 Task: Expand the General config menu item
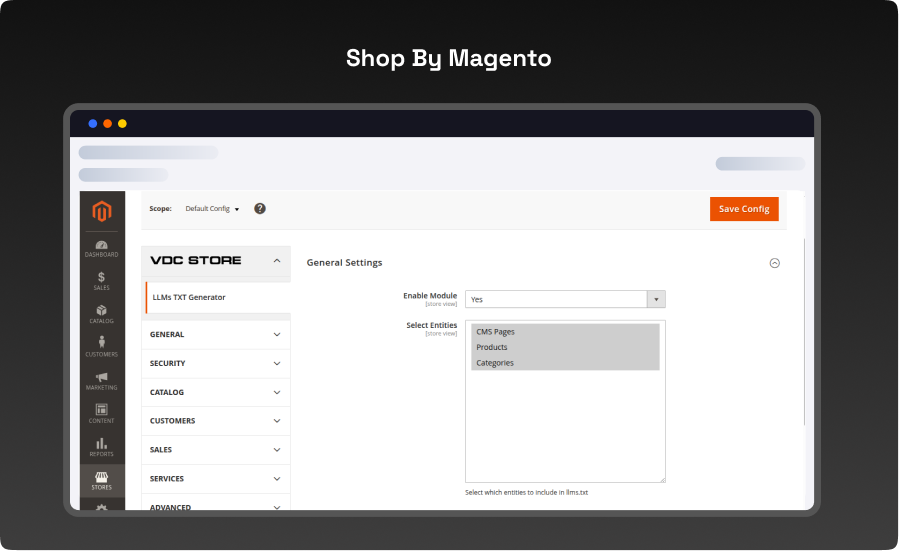(216, 334)
